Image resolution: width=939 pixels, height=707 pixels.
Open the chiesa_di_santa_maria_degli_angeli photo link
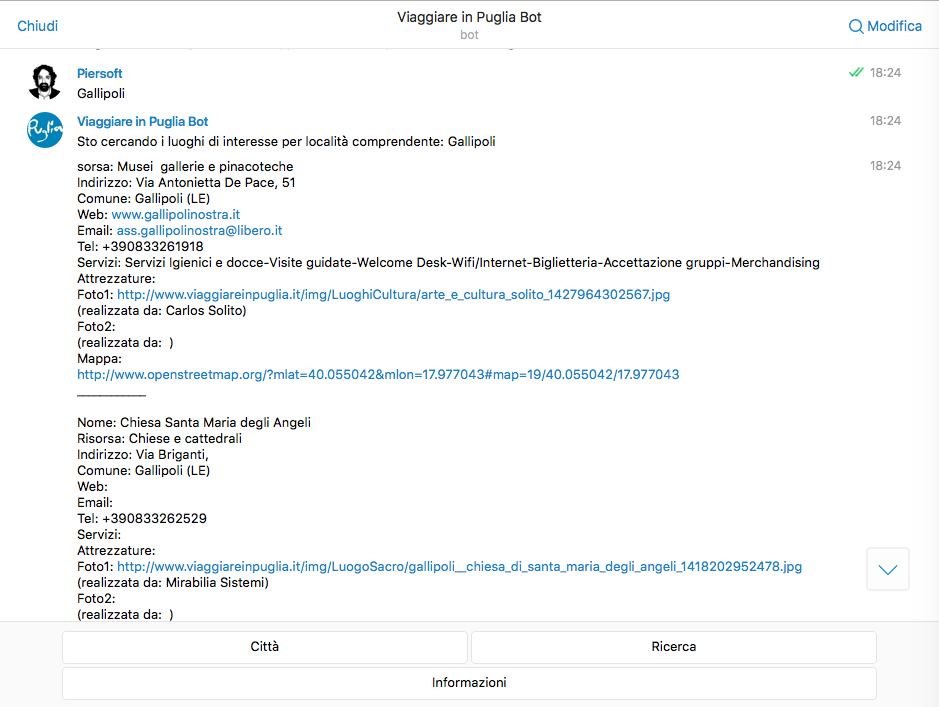(459, 566)
